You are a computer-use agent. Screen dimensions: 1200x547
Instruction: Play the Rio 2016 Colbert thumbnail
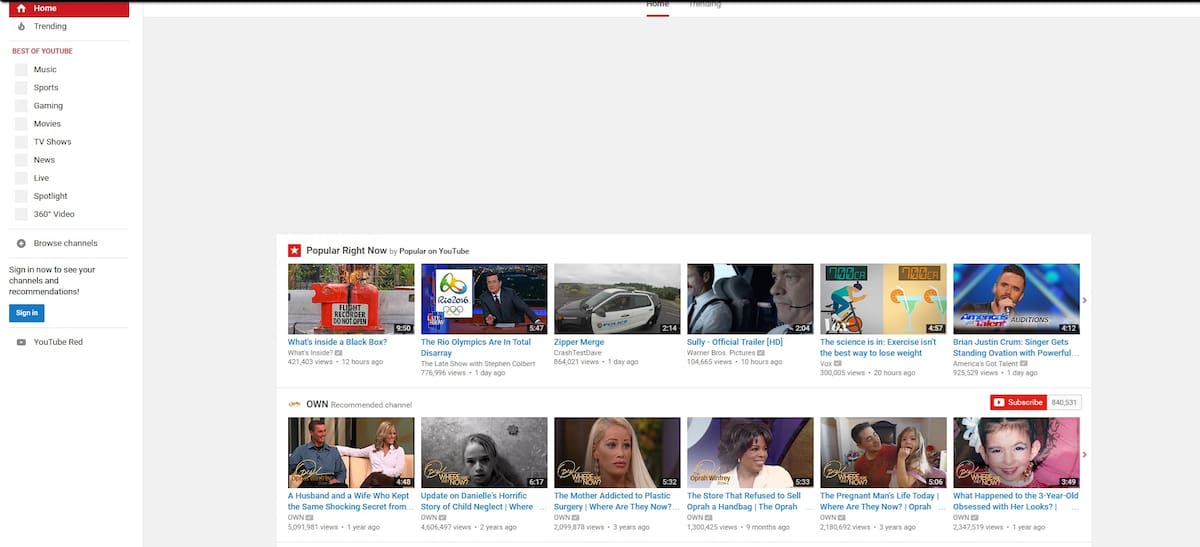click(484, 299)
